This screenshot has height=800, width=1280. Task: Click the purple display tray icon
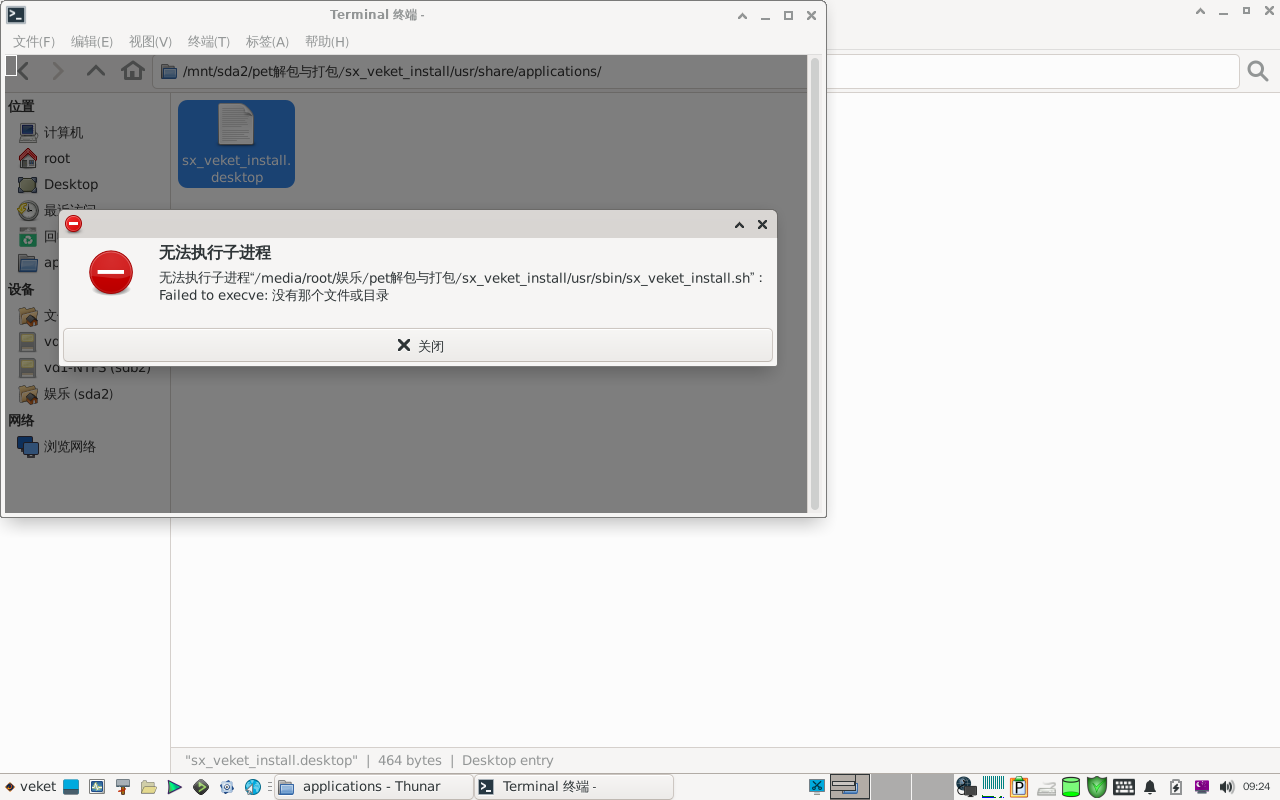(x=1202, y=787)
